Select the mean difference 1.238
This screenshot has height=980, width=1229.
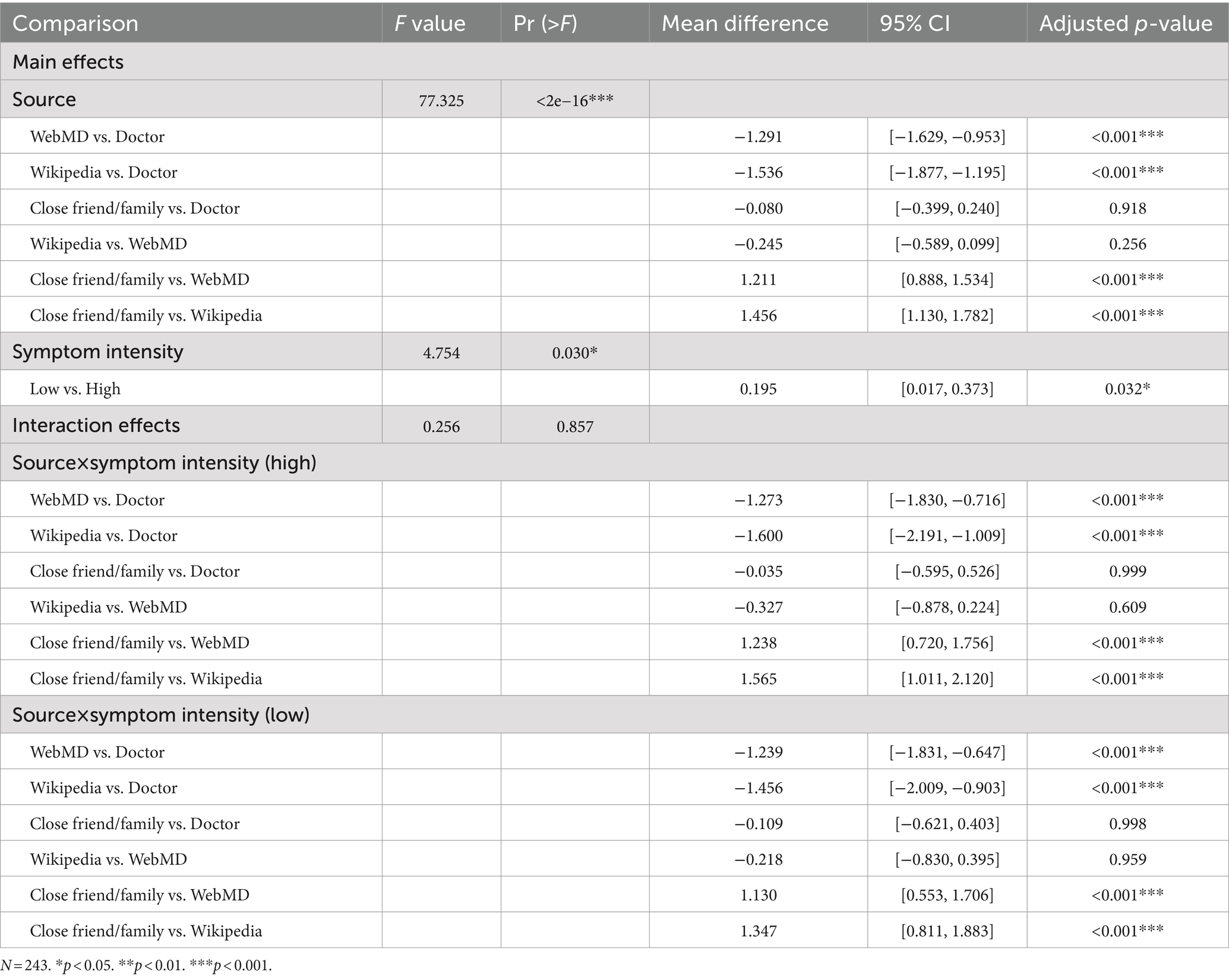click(759, 643)
